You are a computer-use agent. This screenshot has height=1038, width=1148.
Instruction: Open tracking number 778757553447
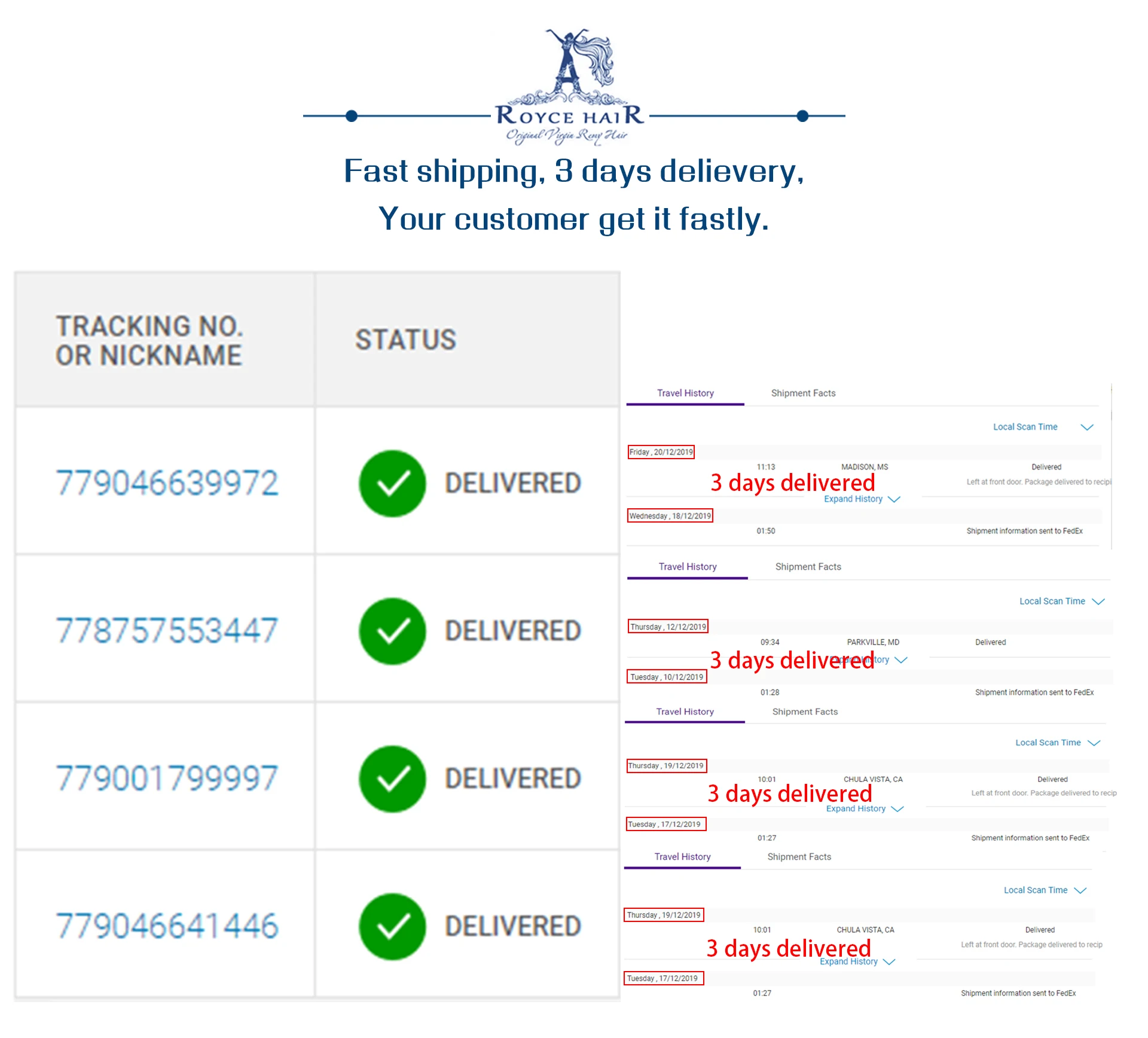click(167, 631)
